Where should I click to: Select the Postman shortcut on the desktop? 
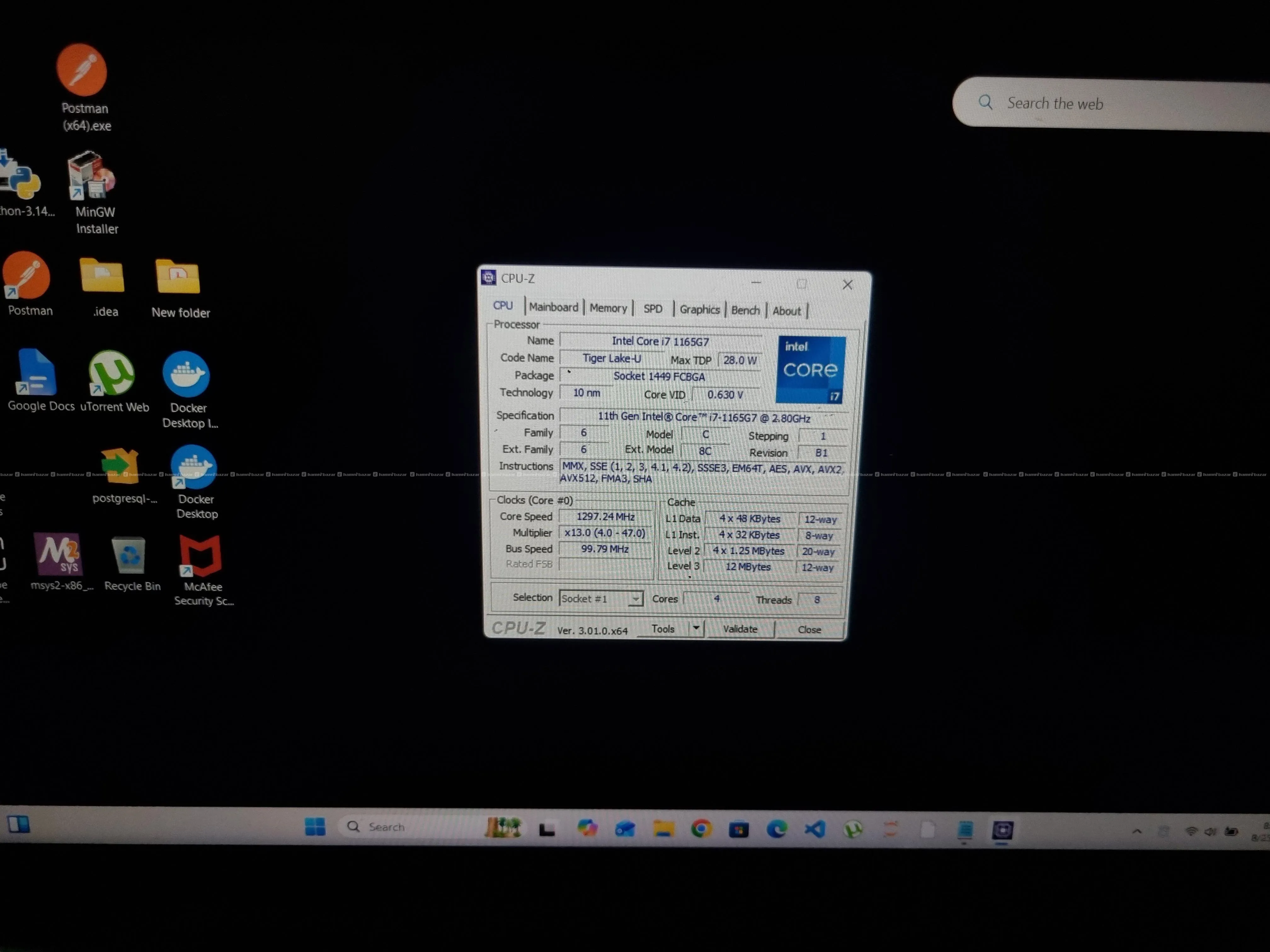[x=28, y=285]
